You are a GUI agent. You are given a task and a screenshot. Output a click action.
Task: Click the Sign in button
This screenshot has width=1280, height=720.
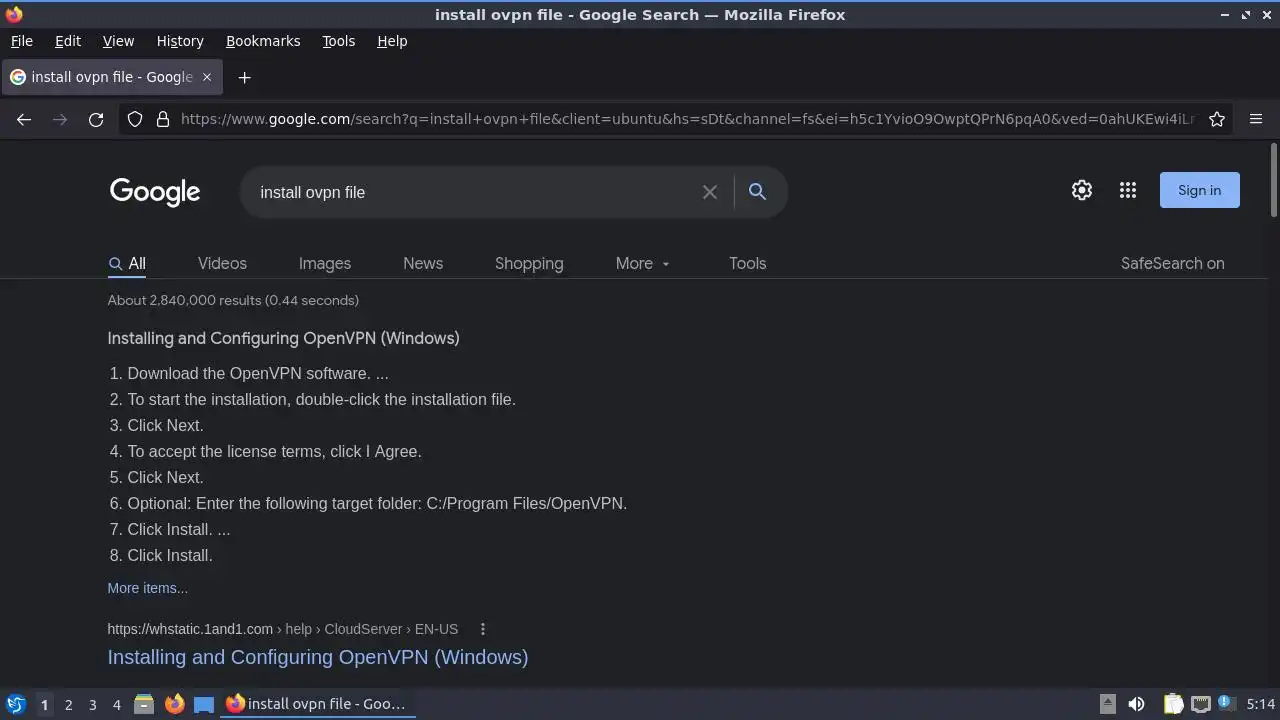coord(1199,190)
